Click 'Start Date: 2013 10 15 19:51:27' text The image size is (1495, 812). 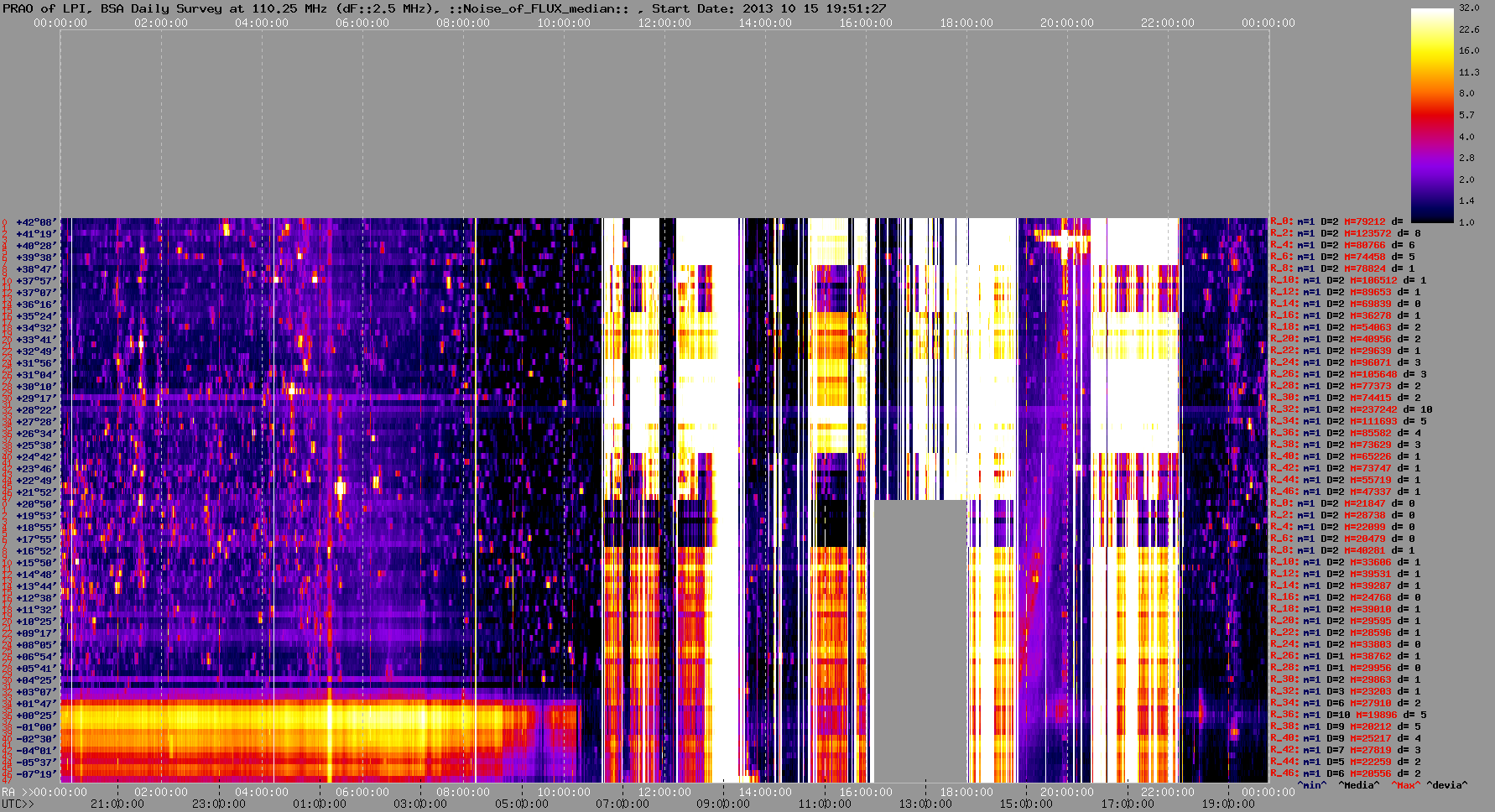769,8
